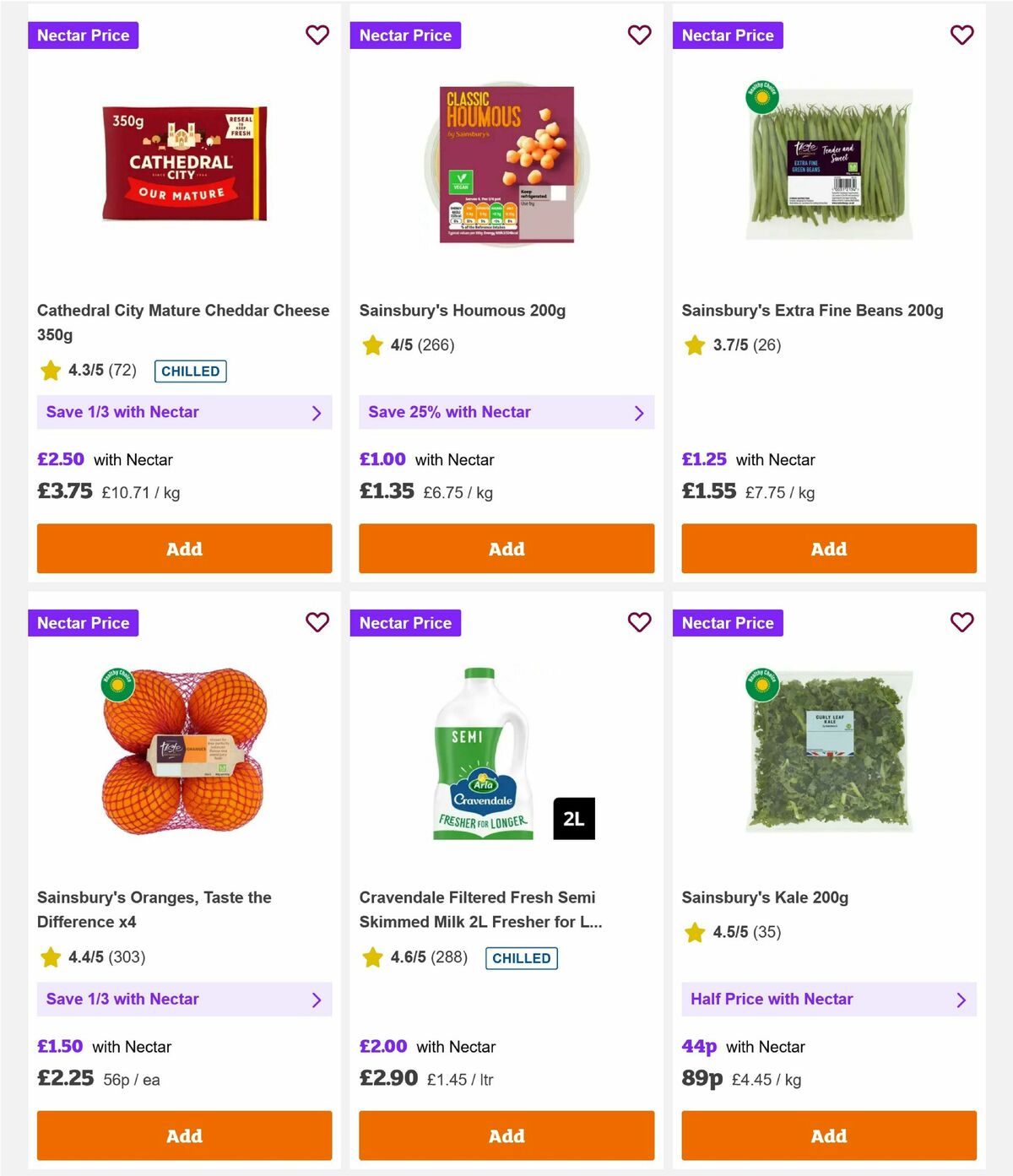Toggle favourite on the Cravendale milk card
1013x1176 pixels.
[x=640, y=622]
